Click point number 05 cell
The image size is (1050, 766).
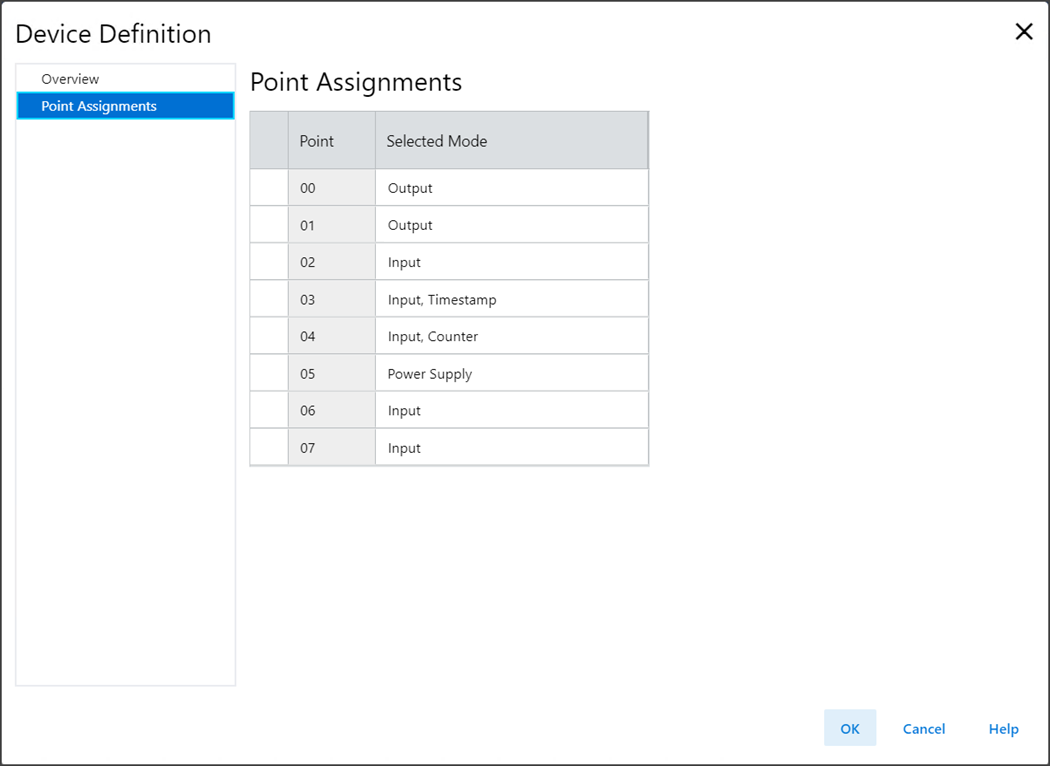(330, 374)
